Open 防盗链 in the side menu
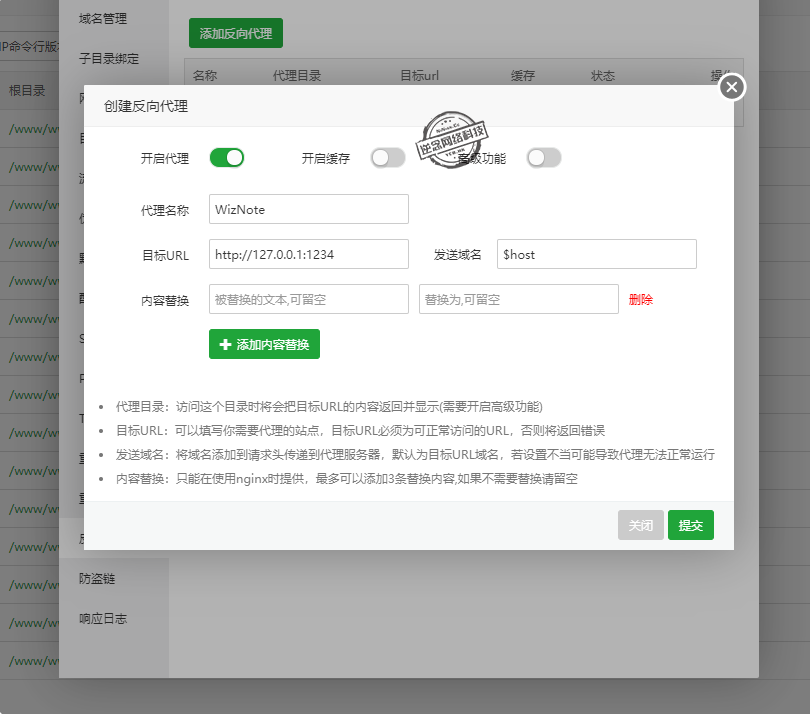This screenshot has height=714, width=810. tap(97, 579)
